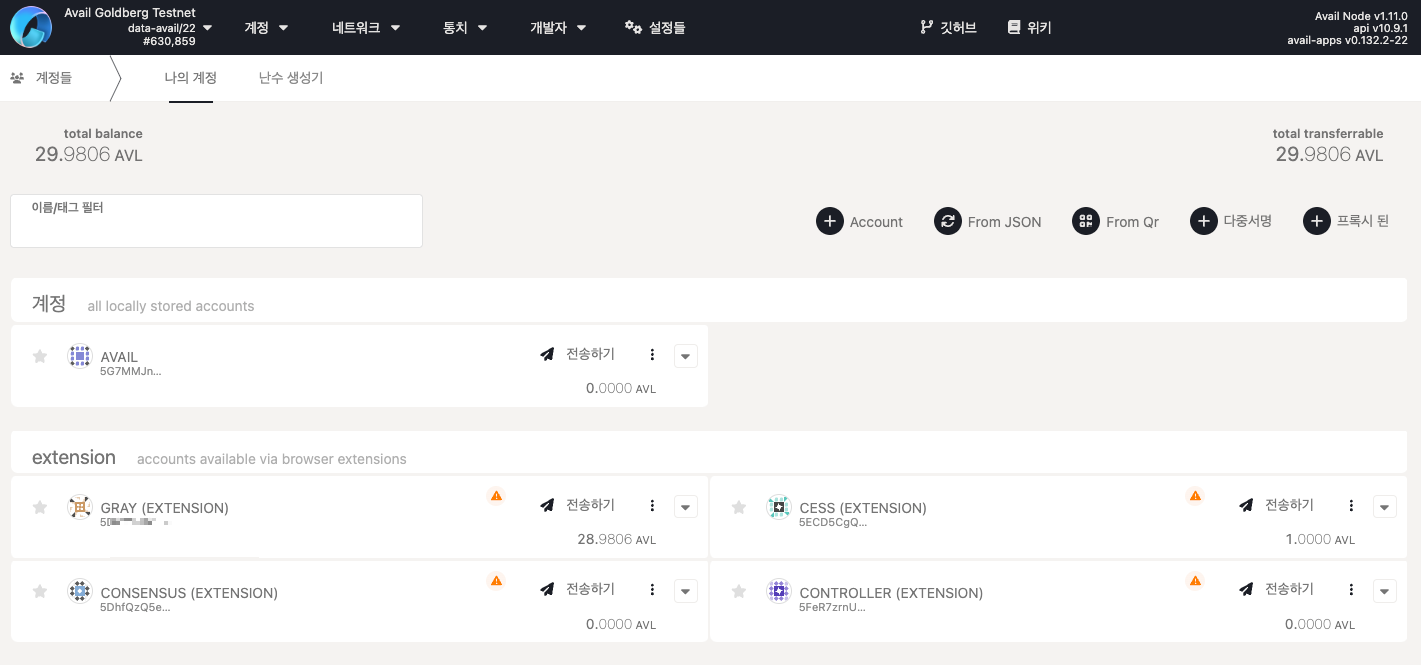The height and width of the screenshot is (665, 1421).
Task: Click the CONSENSUS (EXTENSION) account name
Action: coord(189,593)
